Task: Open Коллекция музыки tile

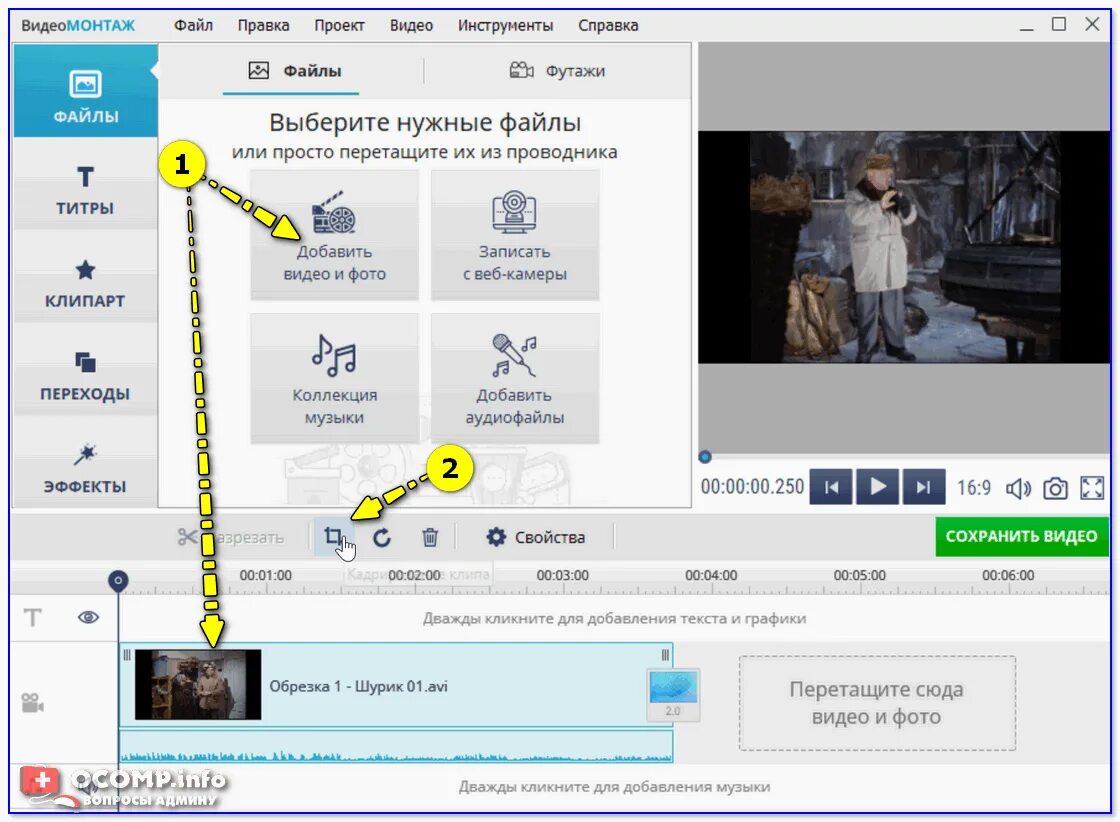Action: [334, 379]
